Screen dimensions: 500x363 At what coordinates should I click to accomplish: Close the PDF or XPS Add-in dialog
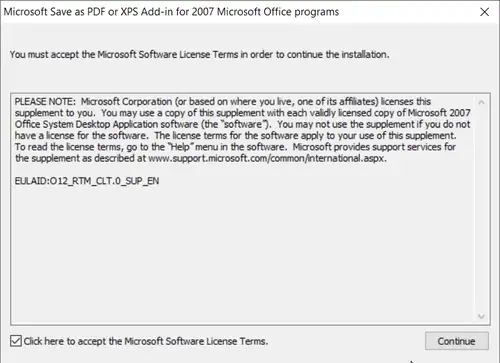[484, 12]
